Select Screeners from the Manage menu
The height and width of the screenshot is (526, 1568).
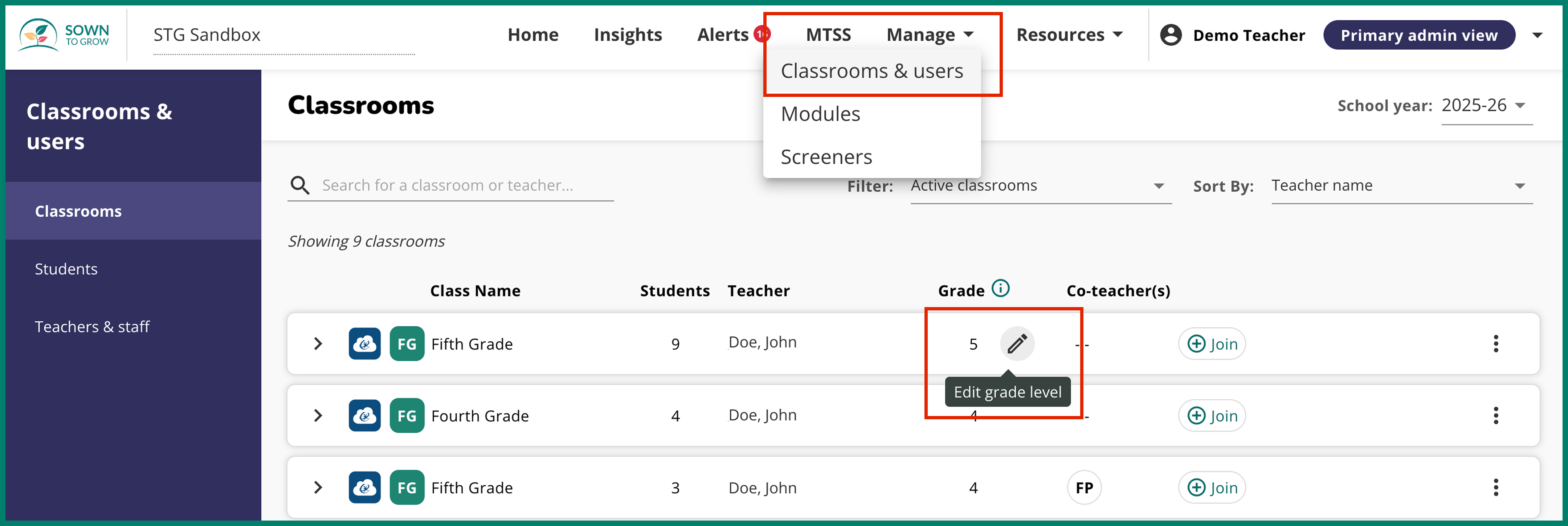pyautogui.click(x=826, y=157)
